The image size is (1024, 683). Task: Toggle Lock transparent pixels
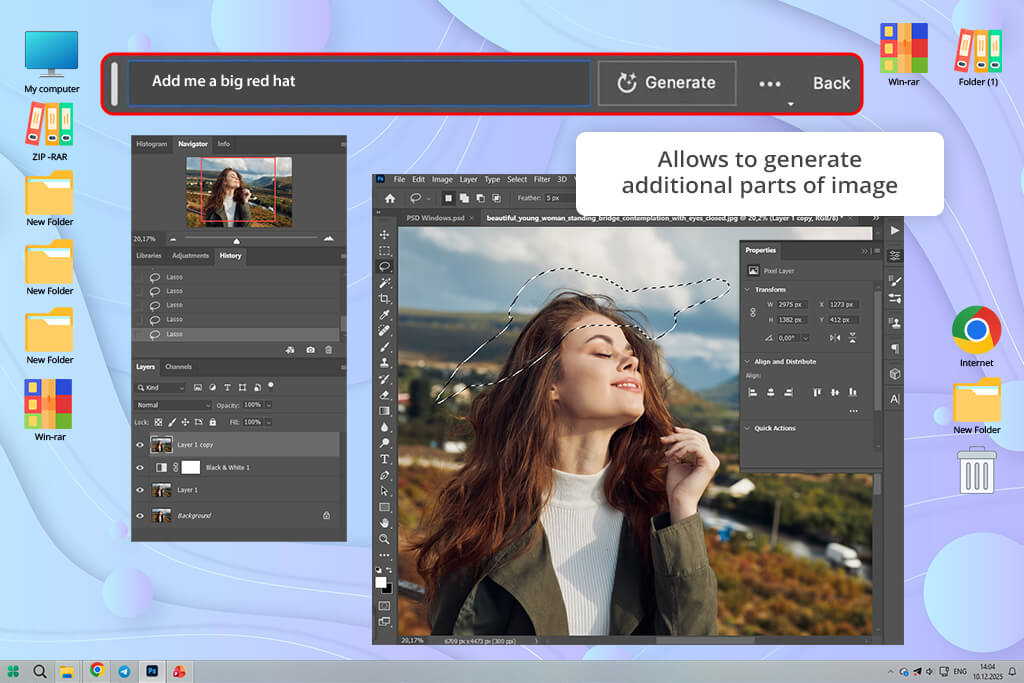click(x=158, y=422)
